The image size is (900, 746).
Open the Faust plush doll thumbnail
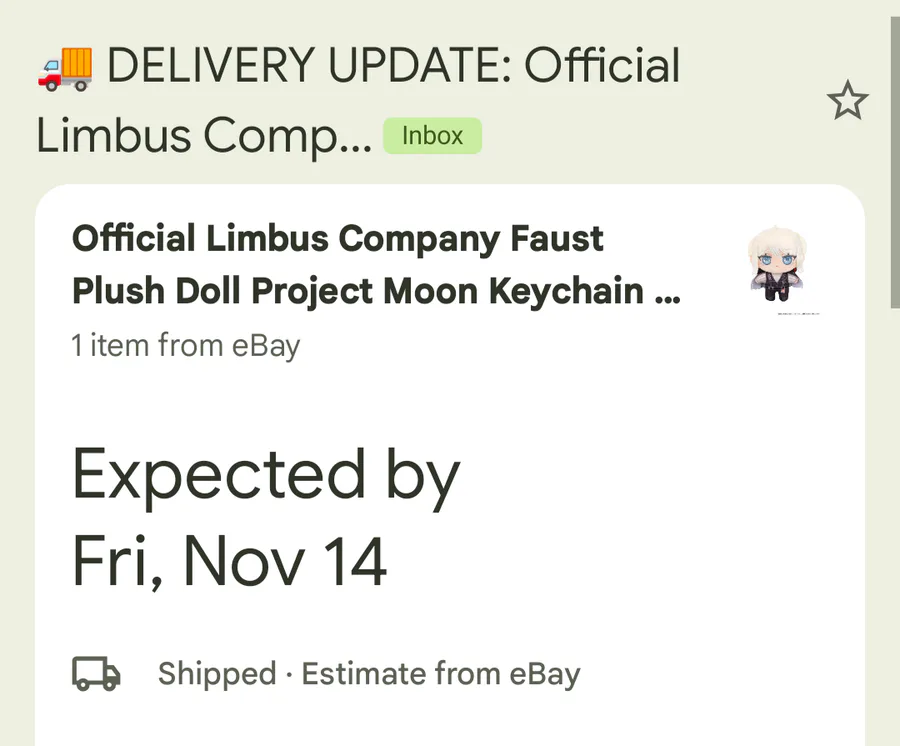coord(779,264)
